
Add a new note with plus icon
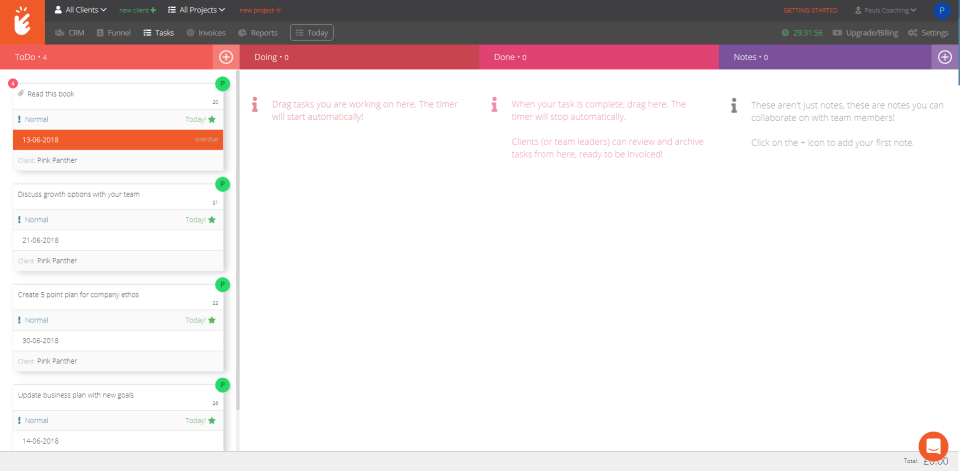point(945,57)
